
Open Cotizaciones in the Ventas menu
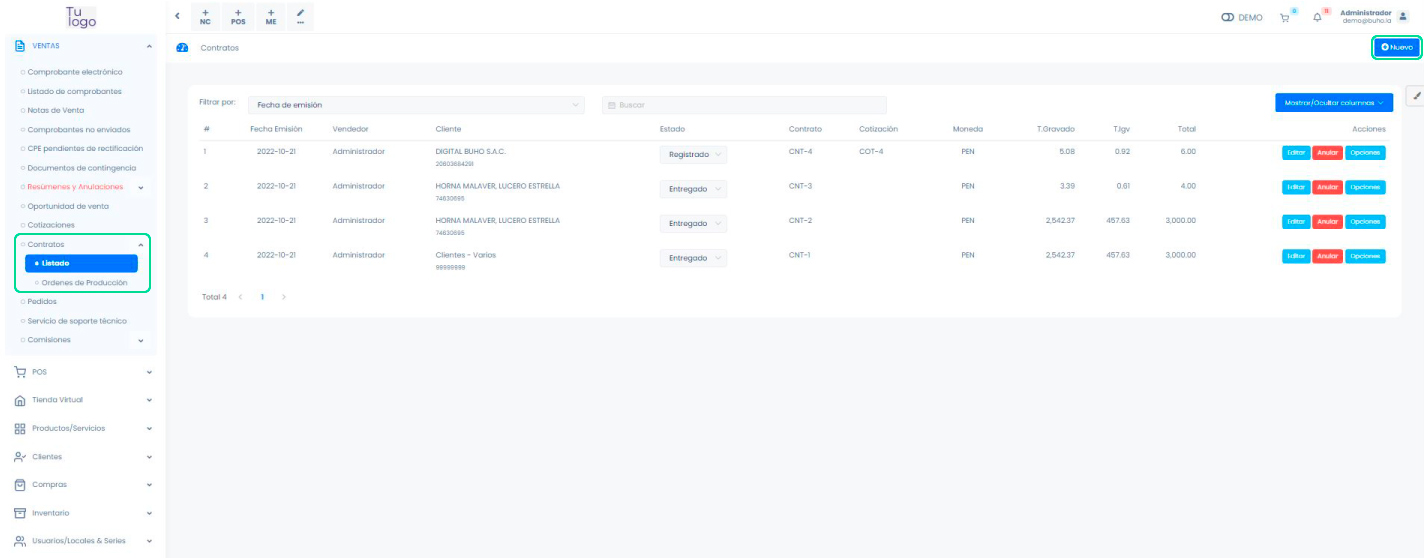coord(65,225)
